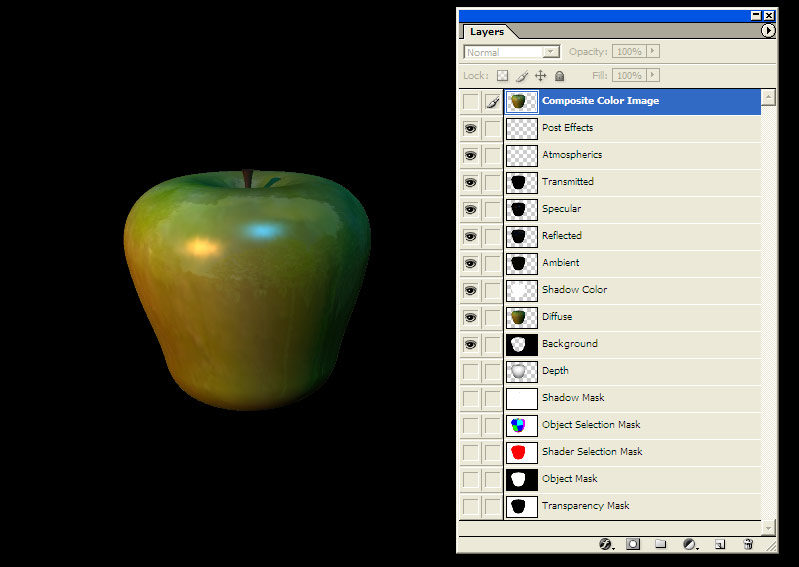Open the blend mode Normal dropdown
Image resolution: width=799 pixels, height=567 pixels.
pos(511,52)
